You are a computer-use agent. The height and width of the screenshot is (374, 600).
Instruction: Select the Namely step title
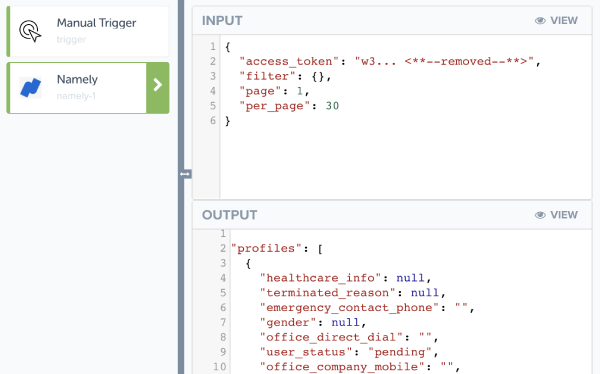click(x=77, y=79)
